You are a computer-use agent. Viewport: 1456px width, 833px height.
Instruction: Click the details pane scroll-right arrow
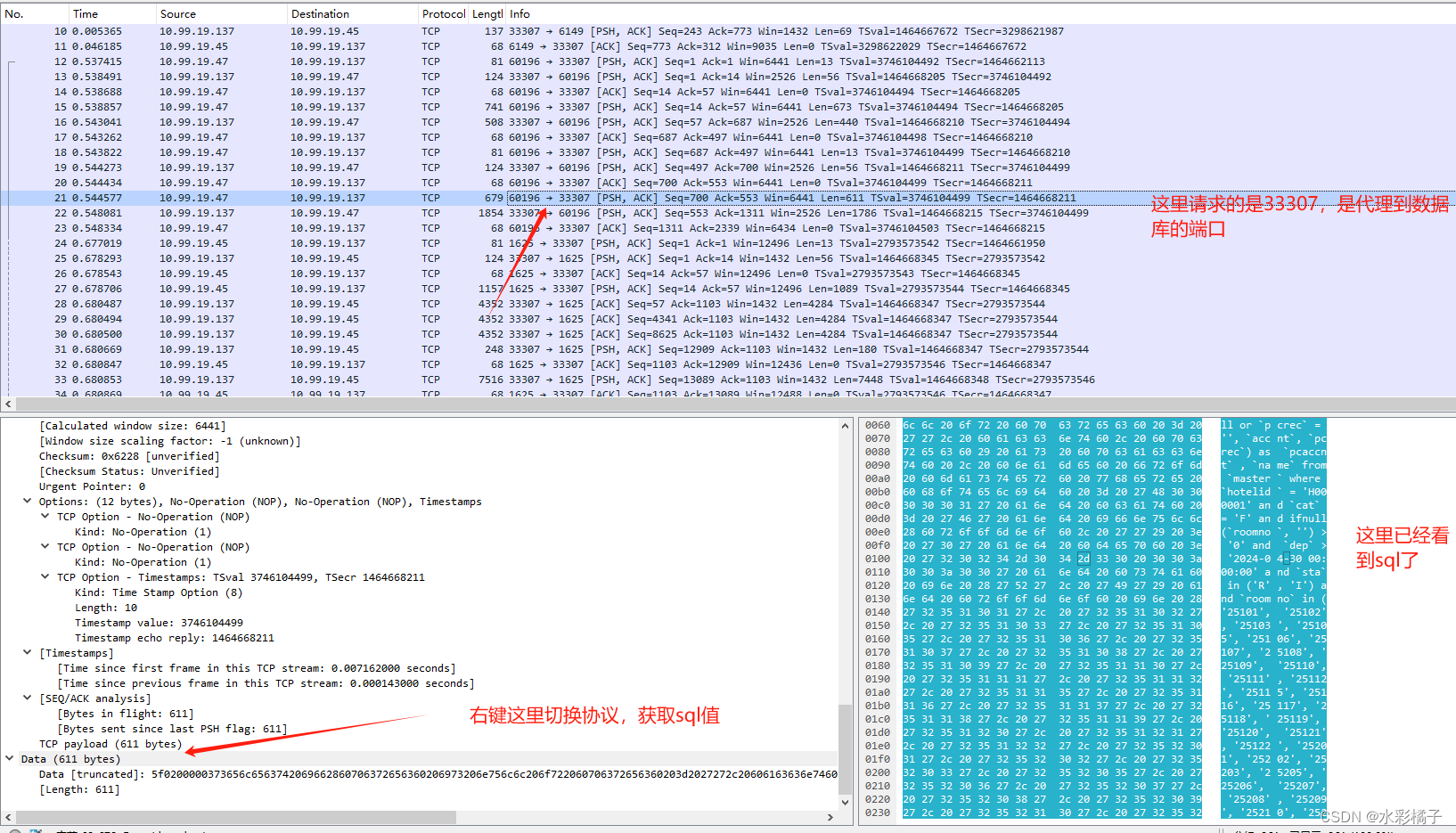830,817
